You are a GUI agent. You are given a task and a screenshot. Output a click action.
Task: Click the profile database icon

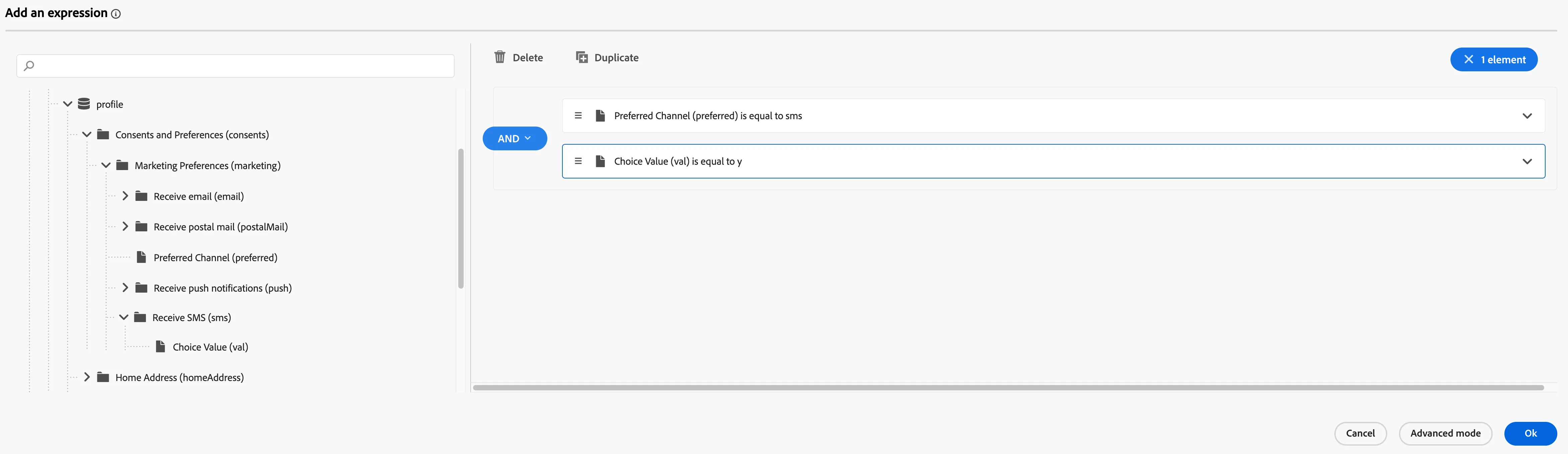point(84,104)
